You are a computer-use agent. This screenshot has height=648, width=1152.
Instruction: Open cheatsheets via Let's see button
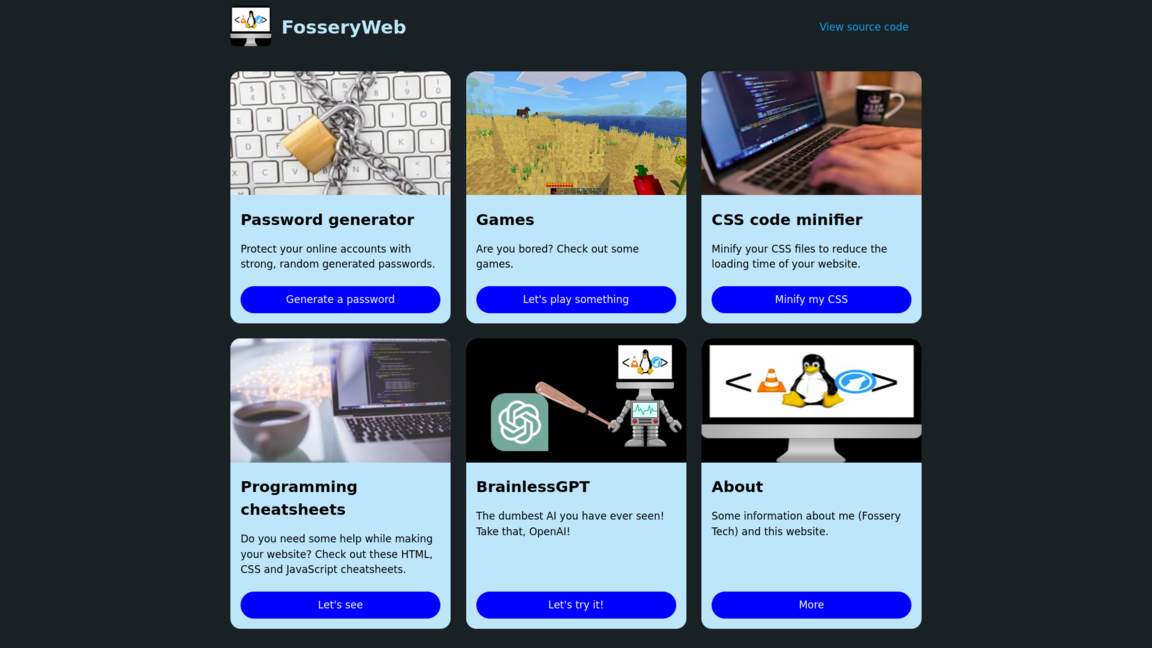[x=340, y=605]
